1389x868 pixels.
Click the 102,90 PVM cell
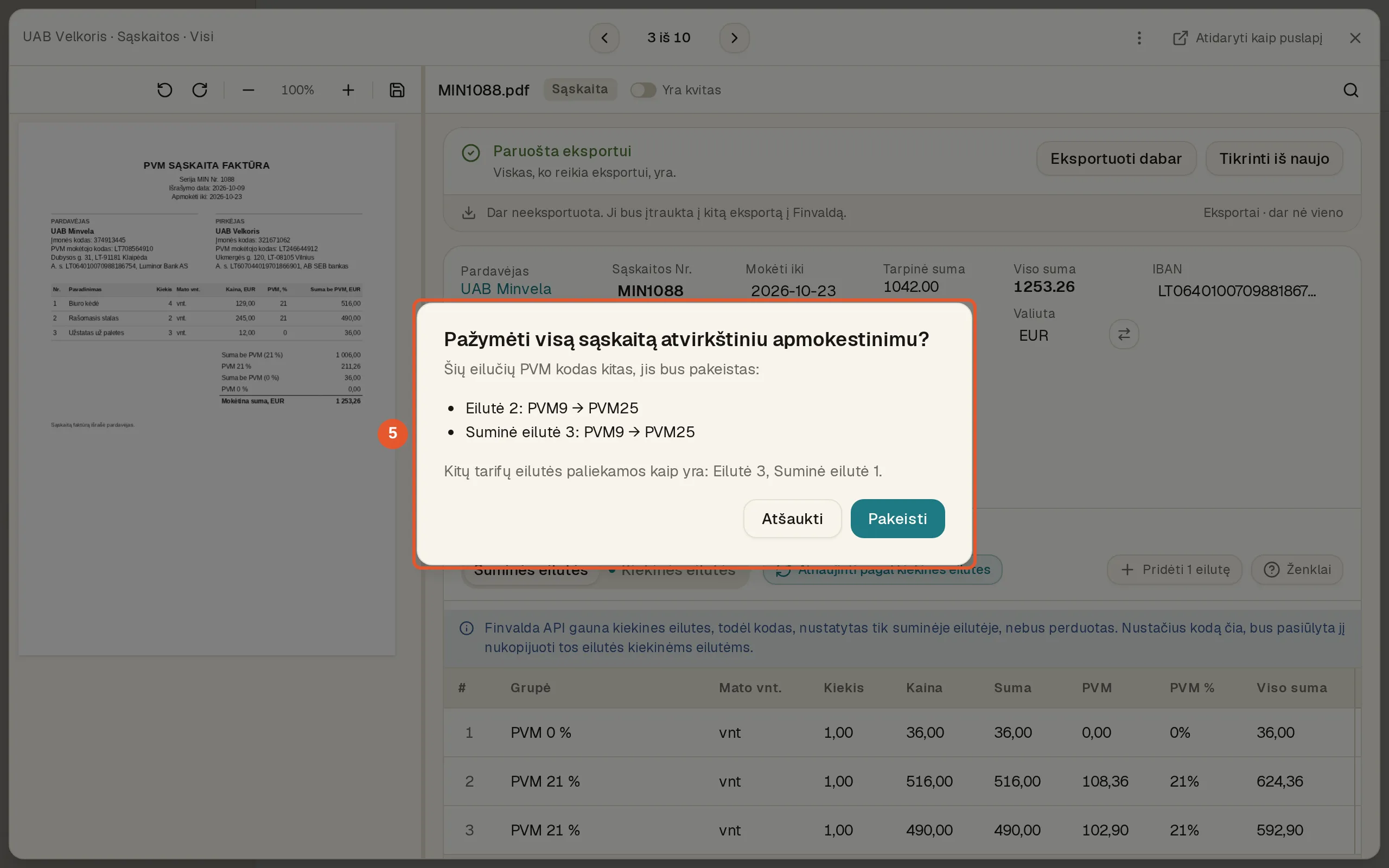pyautogui.click(x=1105, y=830)
